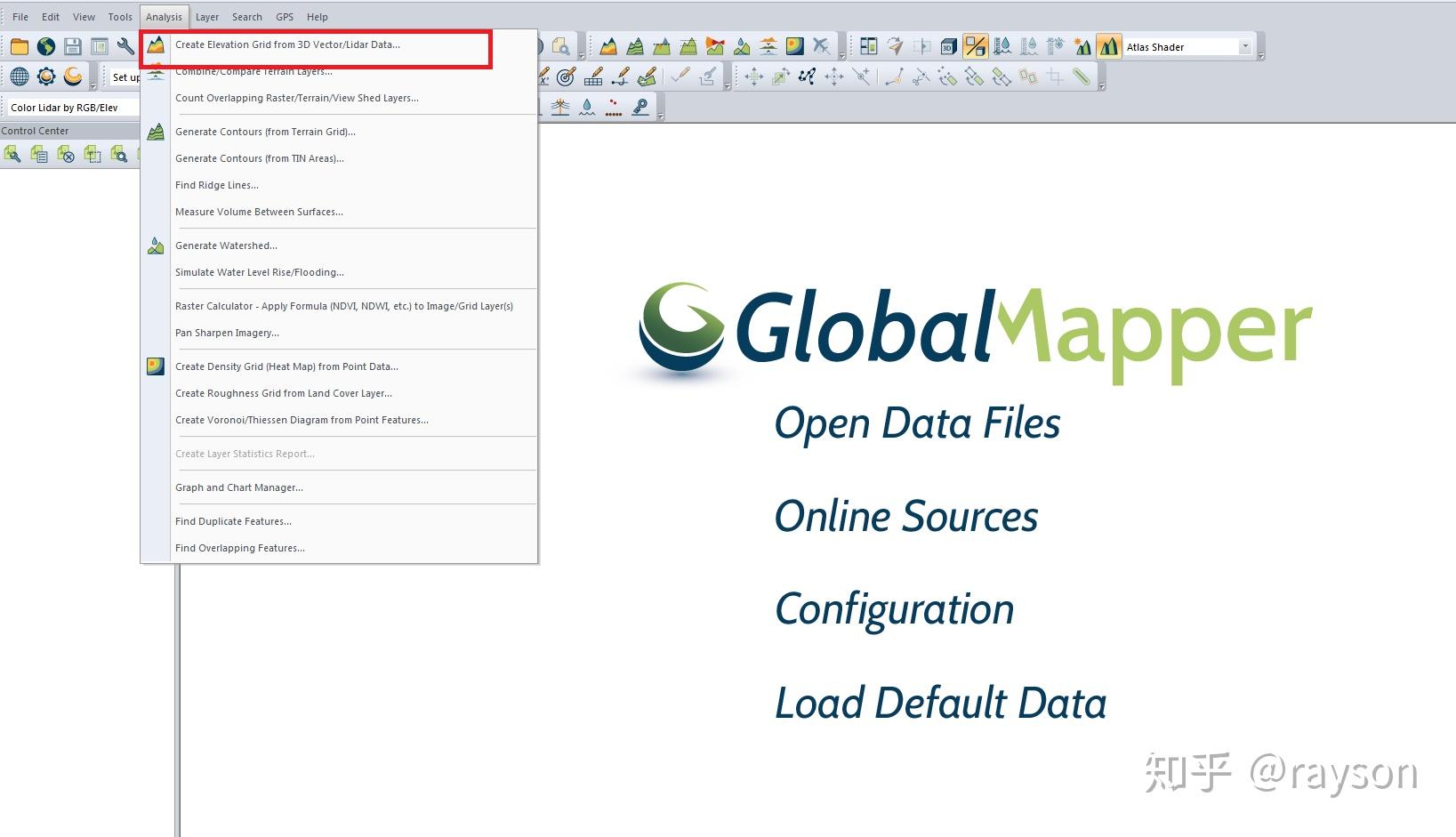
Task: Click the Save Workspace floppy disk icon
Action: pos(73,47)
